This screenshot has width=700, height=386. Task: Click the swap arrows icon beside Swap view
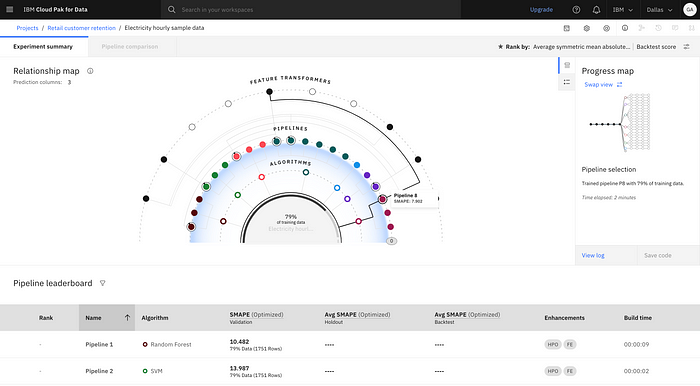point(620,85)
